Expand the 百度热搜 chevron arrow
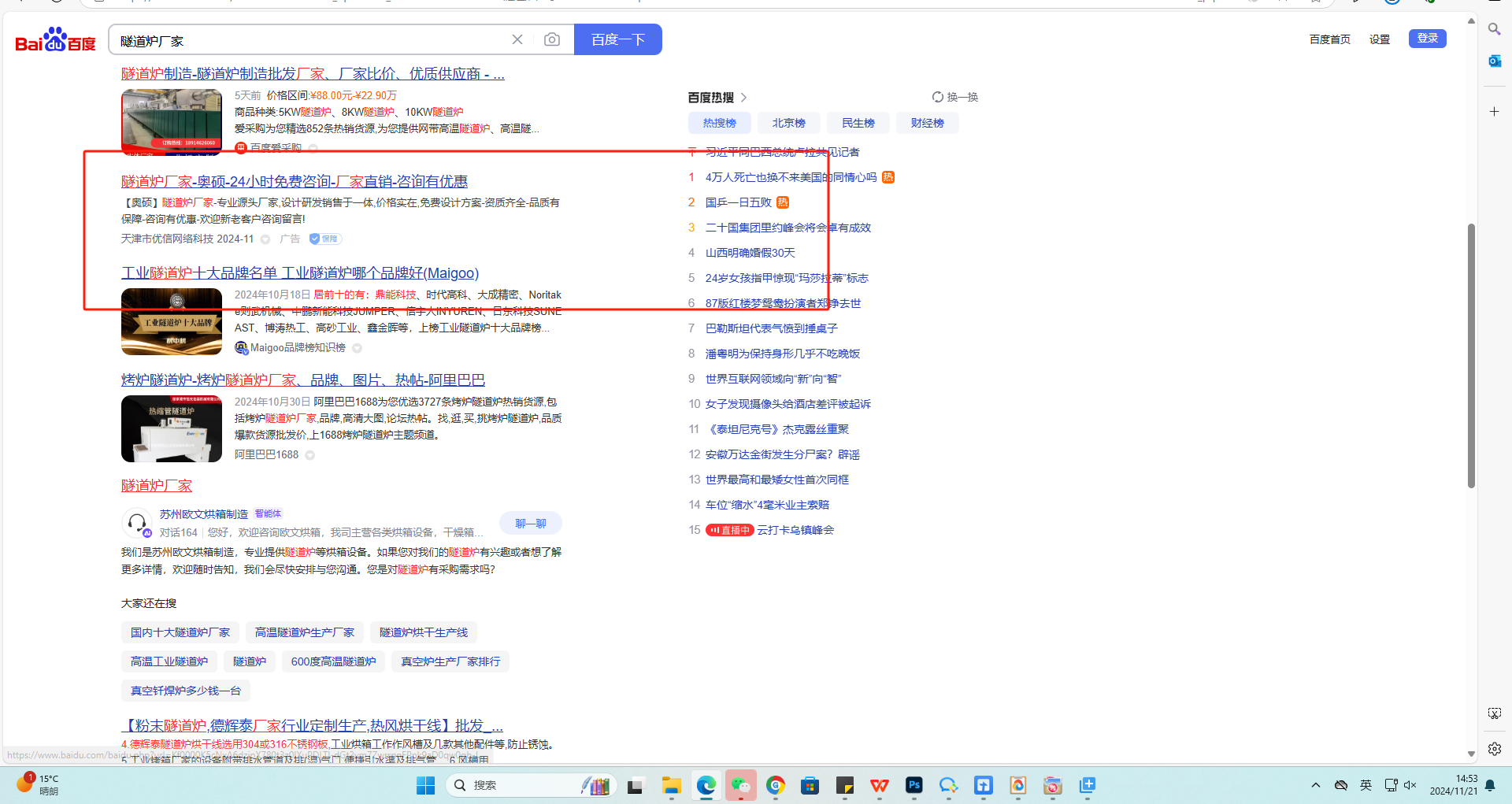 743,98
